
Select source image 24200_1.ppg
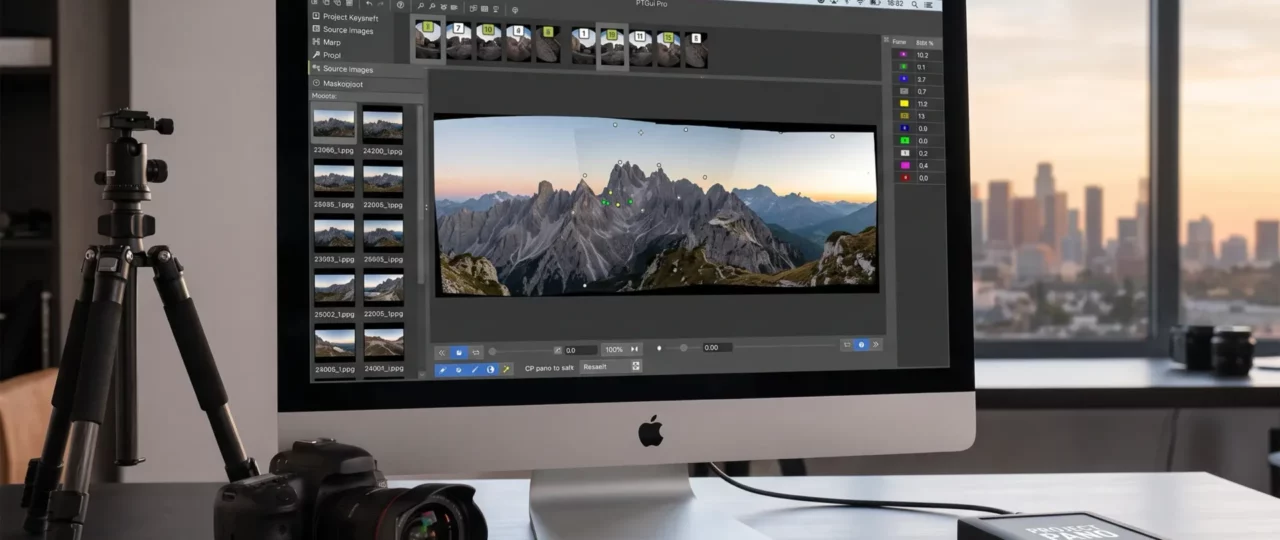[383, 130]
